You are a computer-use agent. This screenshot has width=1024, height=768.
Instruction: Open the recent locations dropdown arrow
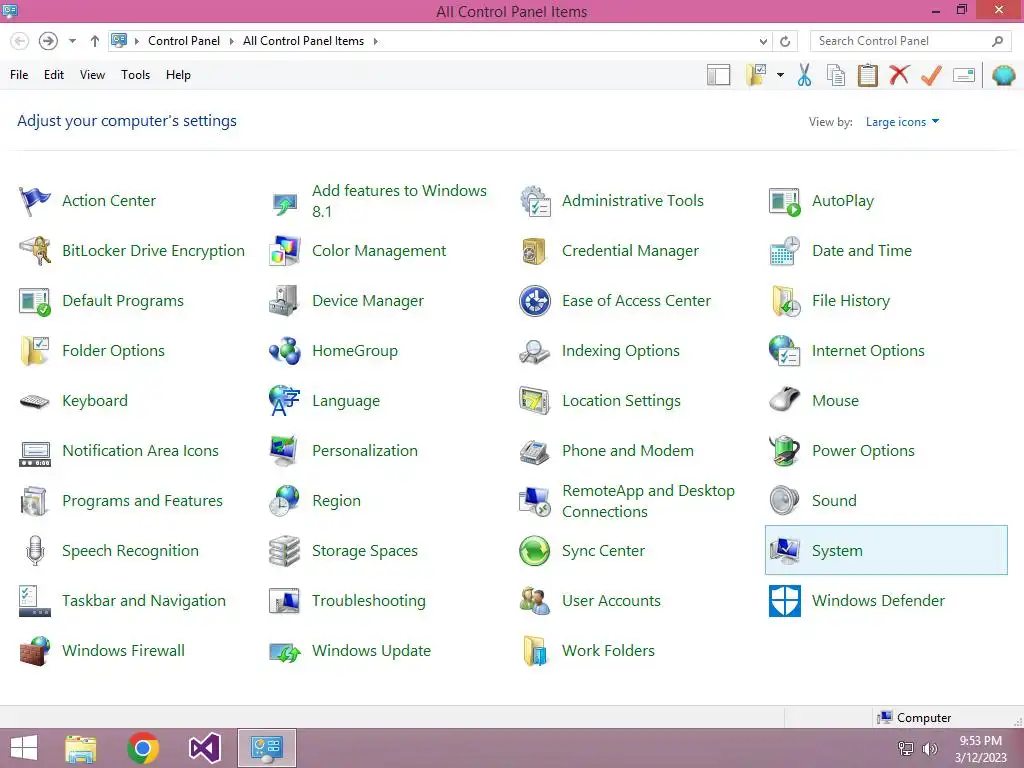tap(72, 41)
